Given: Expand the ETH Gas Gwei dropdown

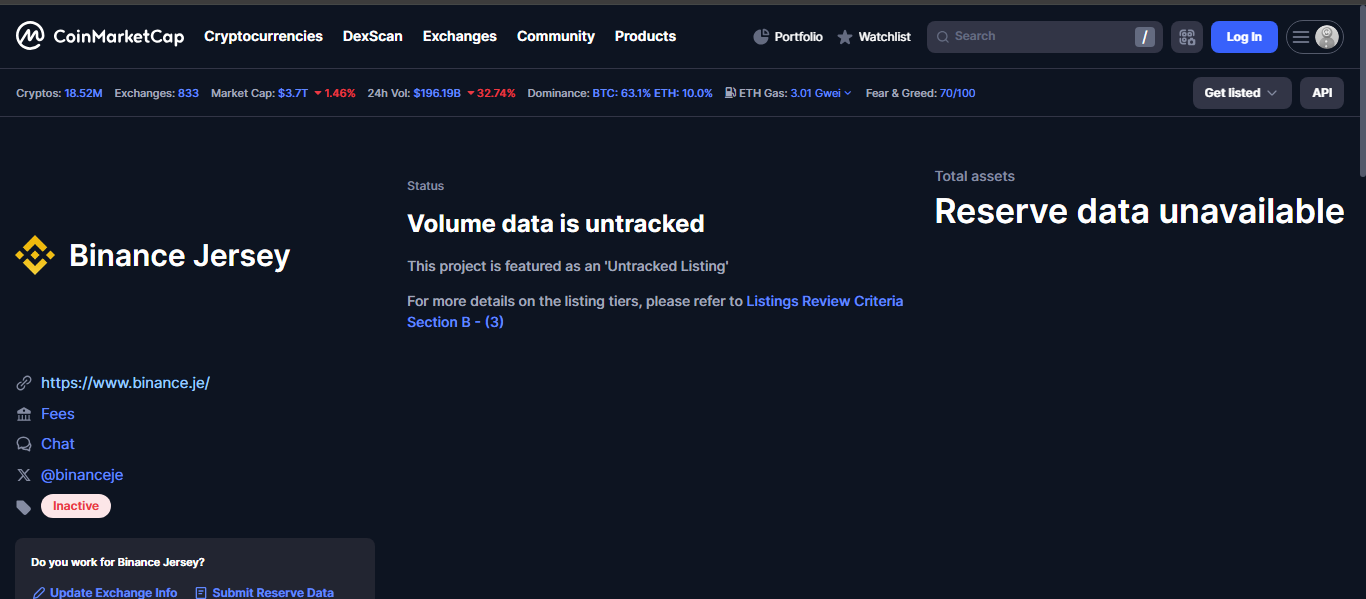Looking at the screenshot, I should 848,93.
